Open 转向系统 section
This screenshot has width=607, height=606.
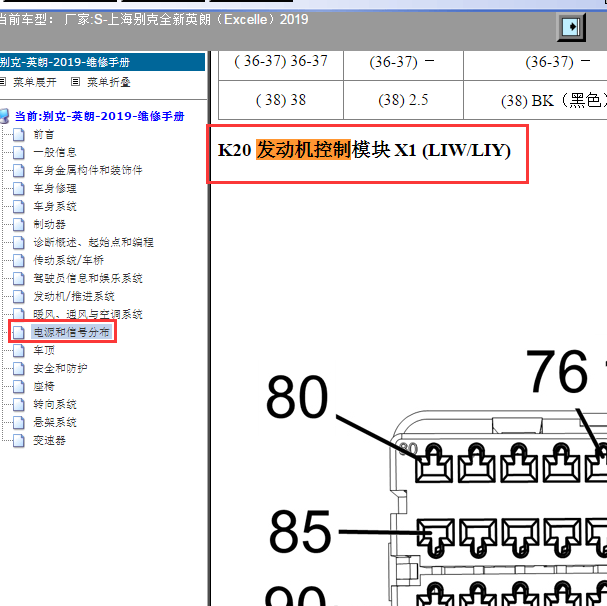coord(55,404)
